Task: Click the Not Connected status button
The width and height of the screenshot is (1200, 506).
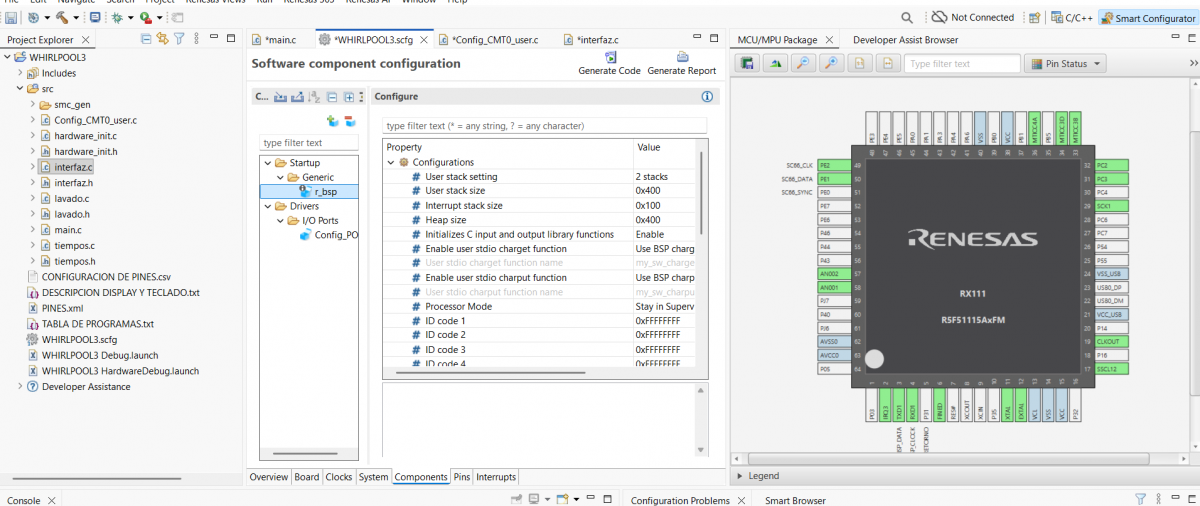Action: (x=973, y=18)
